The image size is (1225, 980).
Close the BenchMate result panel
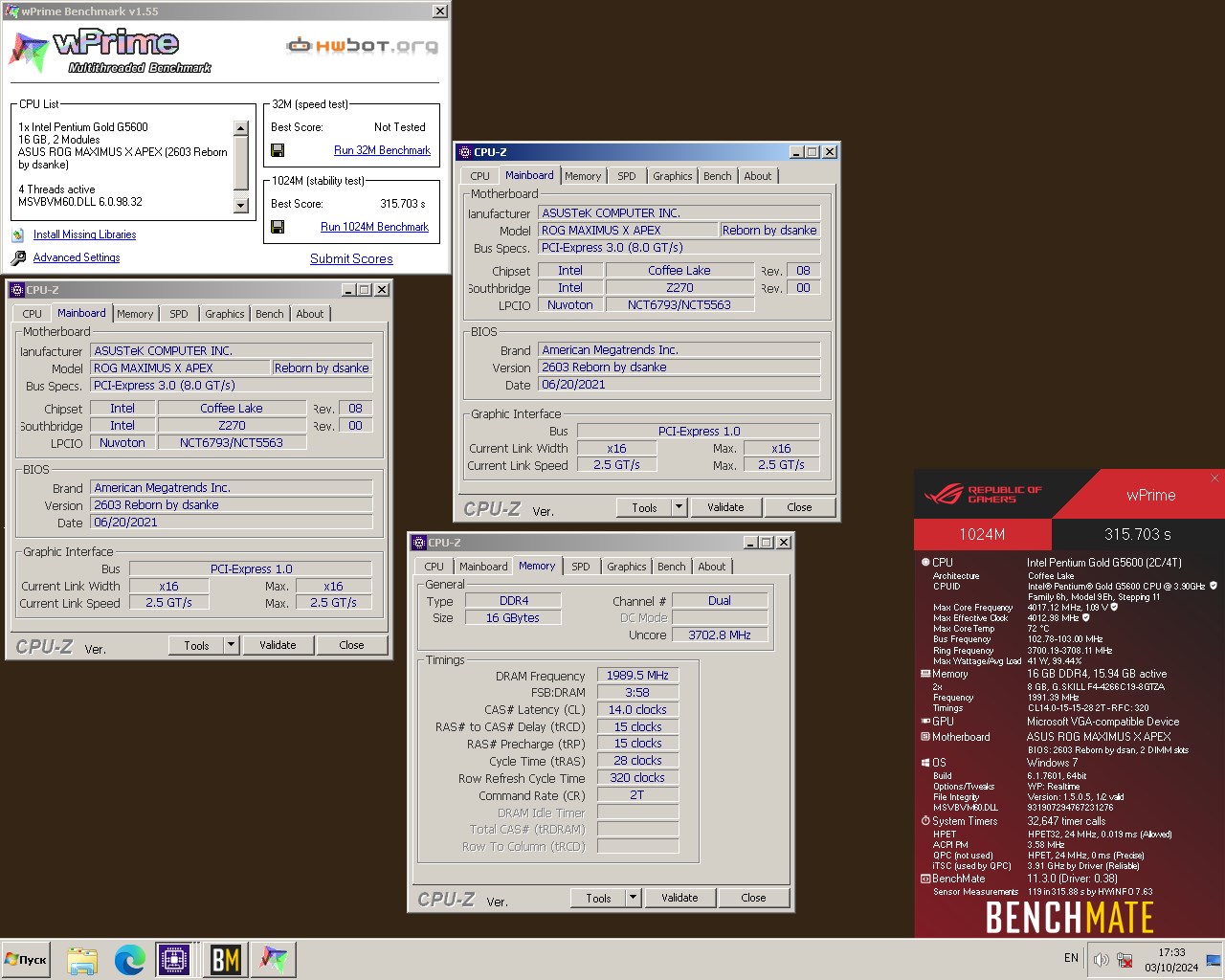pos(1214,478)
